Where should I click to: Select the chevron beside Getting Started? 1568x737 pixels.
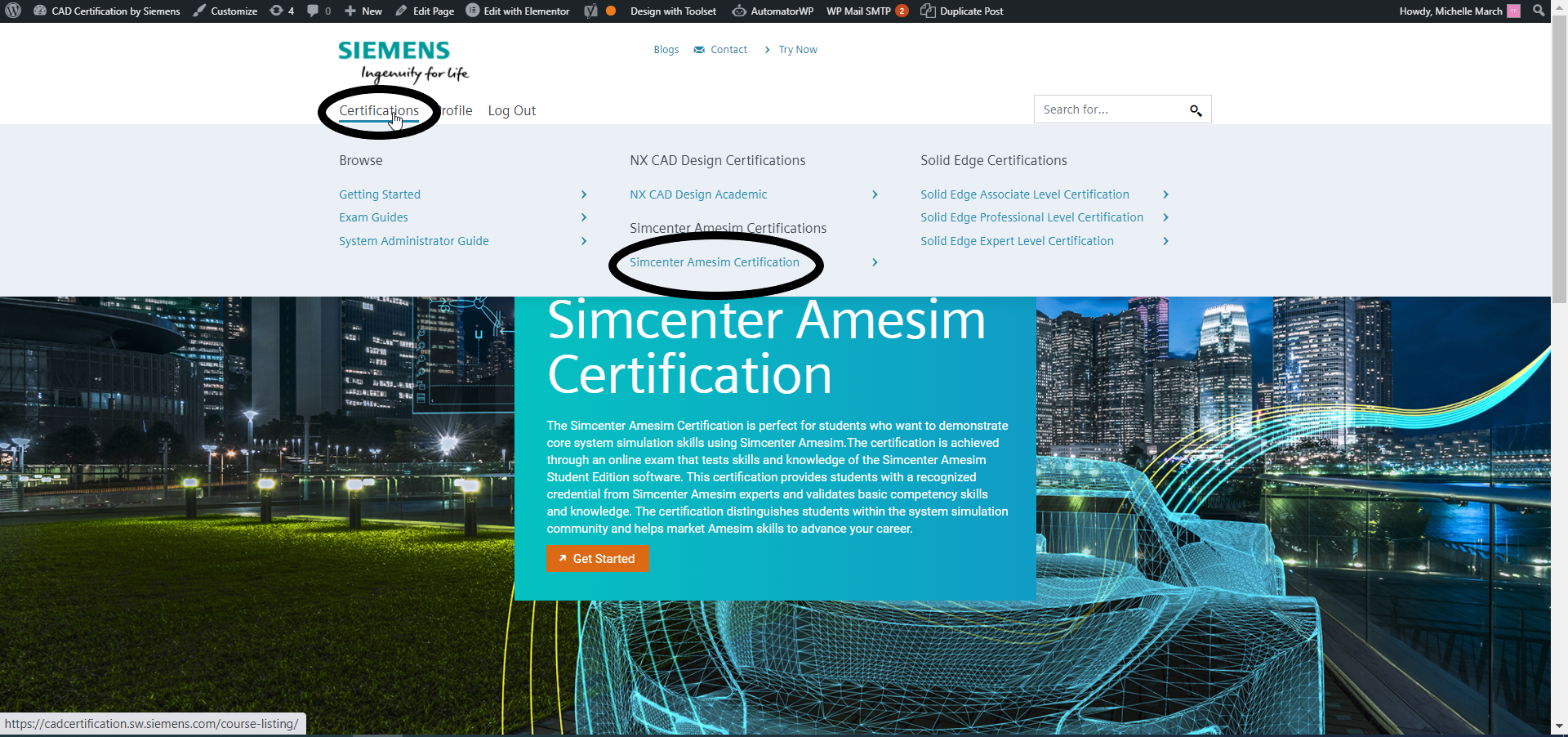click(x=584, y=194)
